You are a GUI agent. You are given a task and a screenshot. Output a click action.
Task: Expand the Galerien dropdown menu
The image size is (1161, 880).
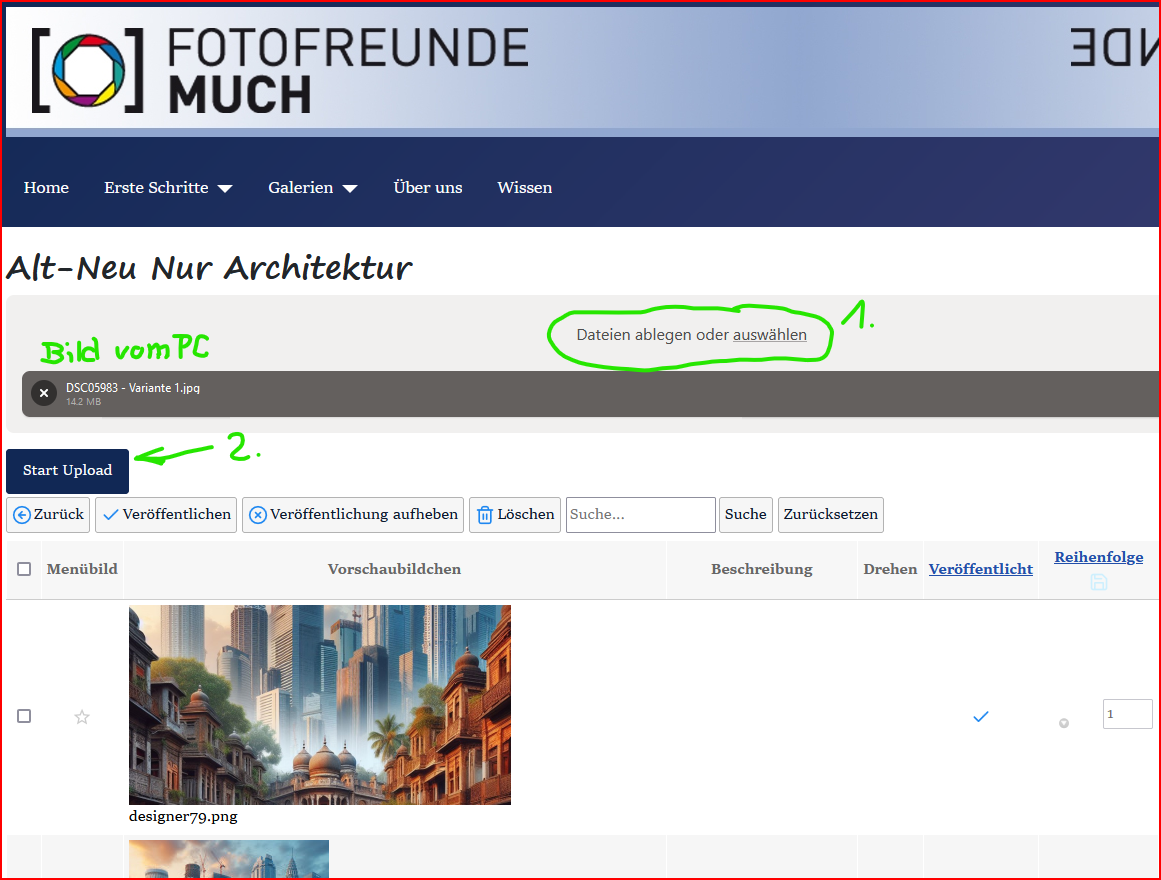pyautogui.click(x=312, y=188)
